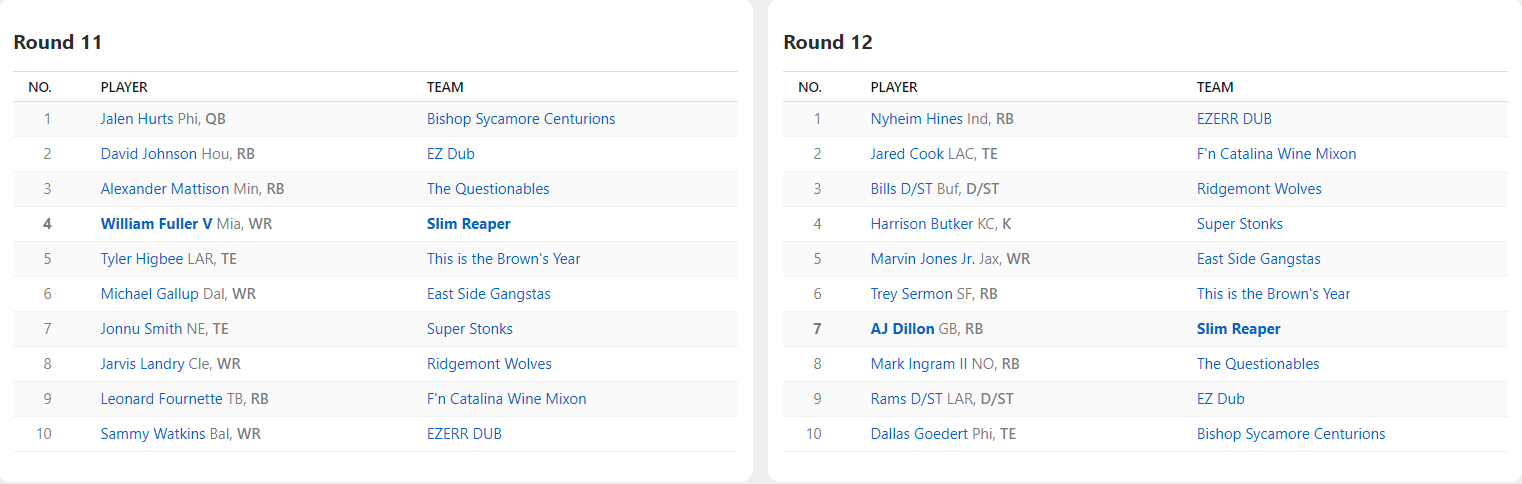Select William Fuller V player link
The width and height of the screenshot is (1522, 484).
click(x=156, y=224)
